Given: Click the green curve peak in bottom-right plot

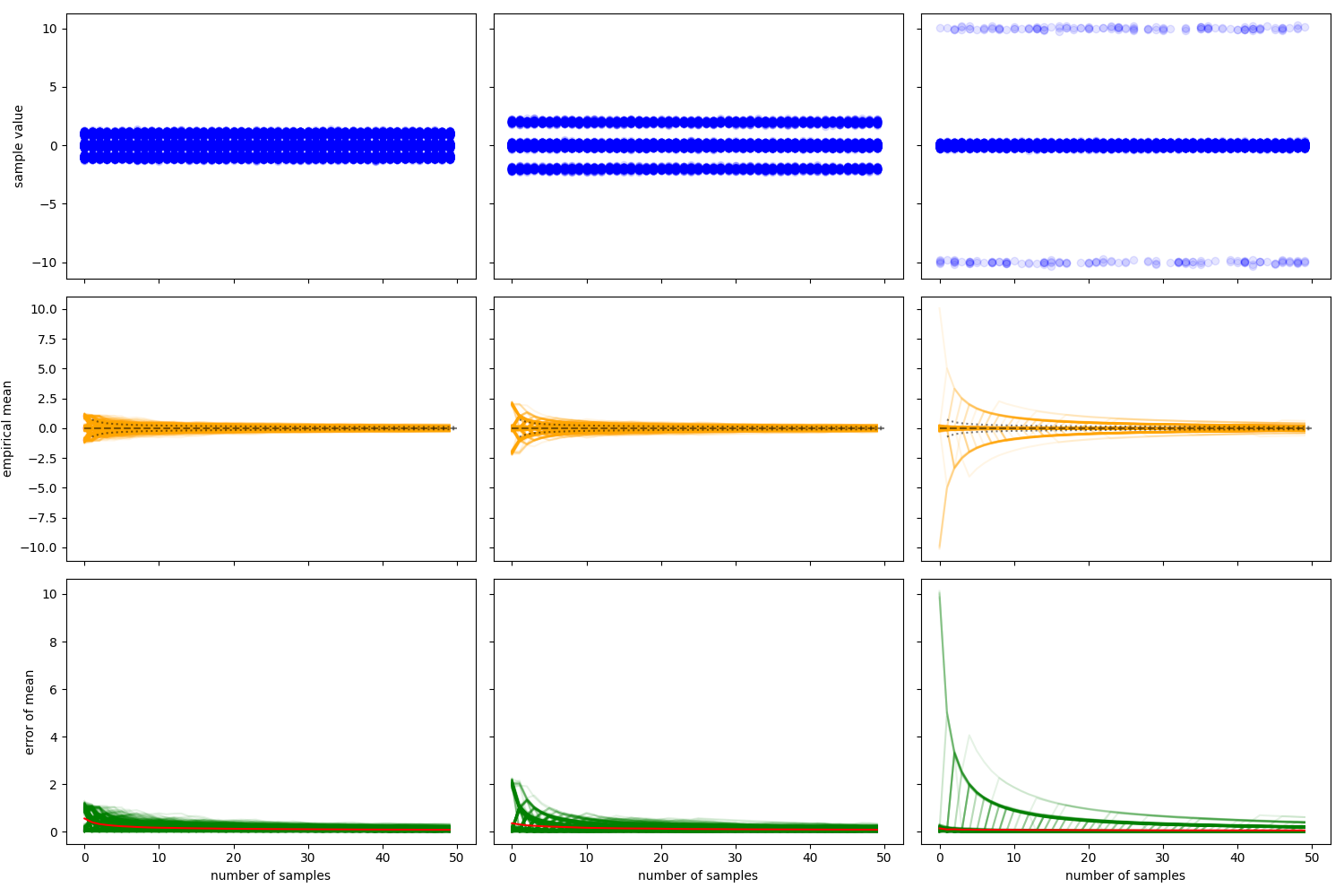Looking at the screenshot, I should click(940, 594).
